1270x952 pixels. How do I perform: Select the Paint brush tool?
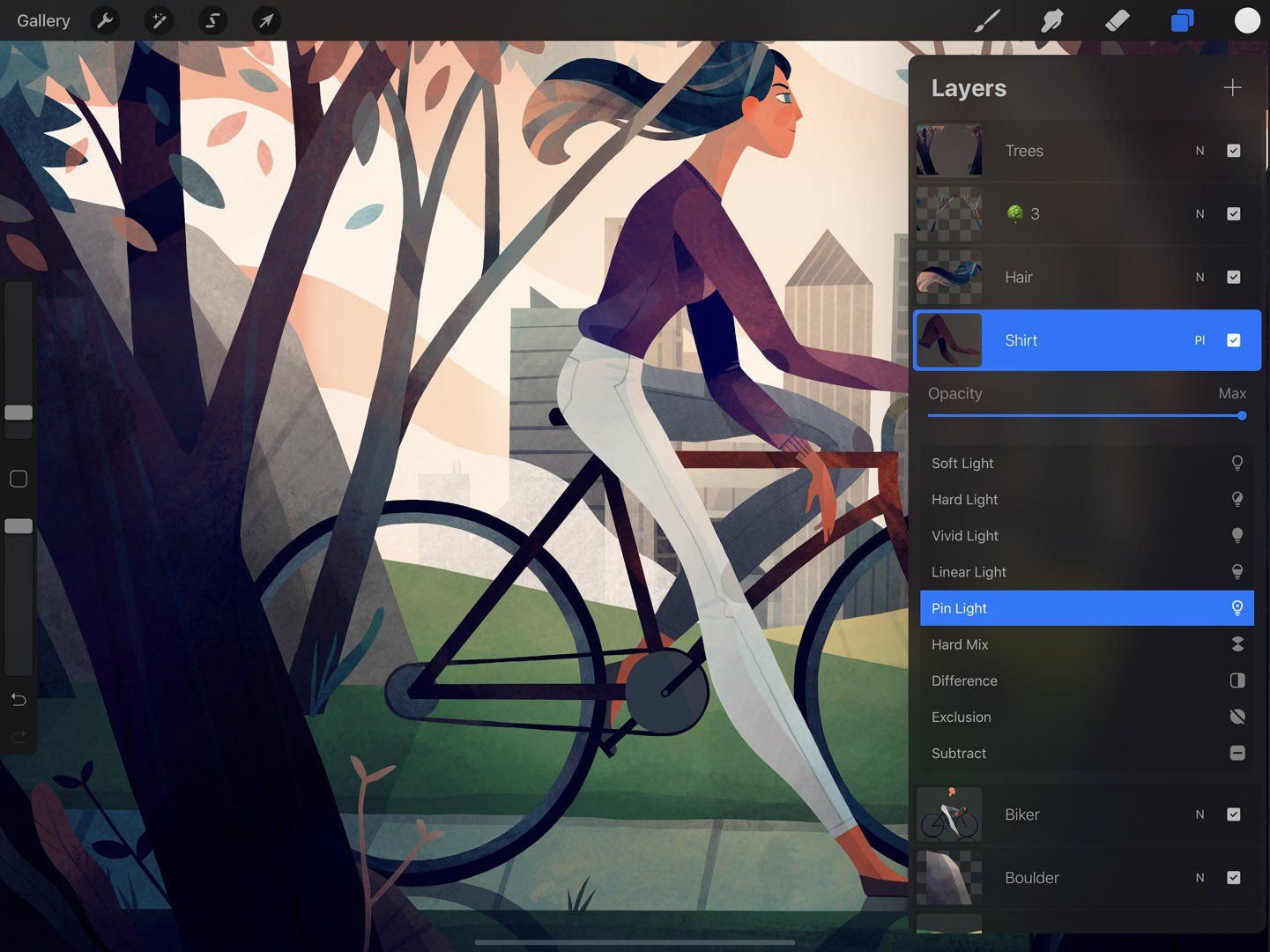987,20
